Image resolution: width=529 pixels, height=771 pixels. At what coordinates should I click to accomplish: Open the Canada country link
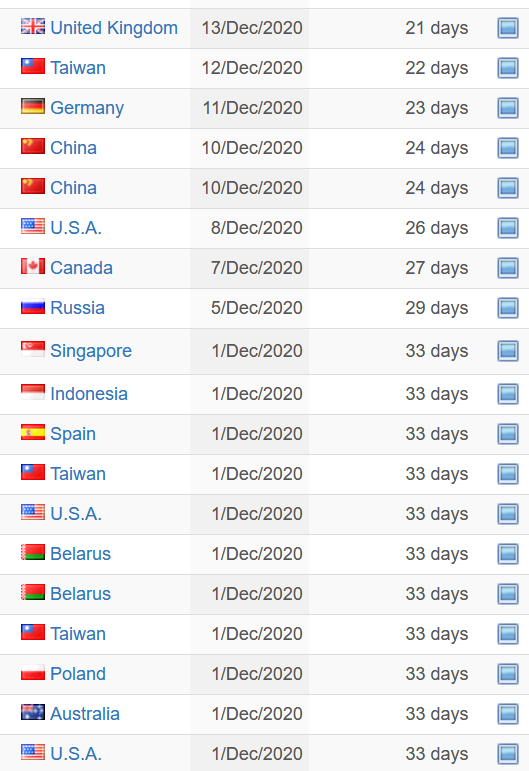point(82,268)
